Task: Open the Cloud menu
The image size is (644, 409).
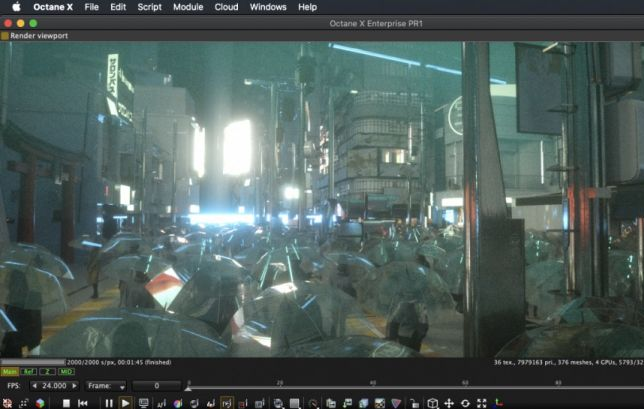Action: tap(226, 7)
